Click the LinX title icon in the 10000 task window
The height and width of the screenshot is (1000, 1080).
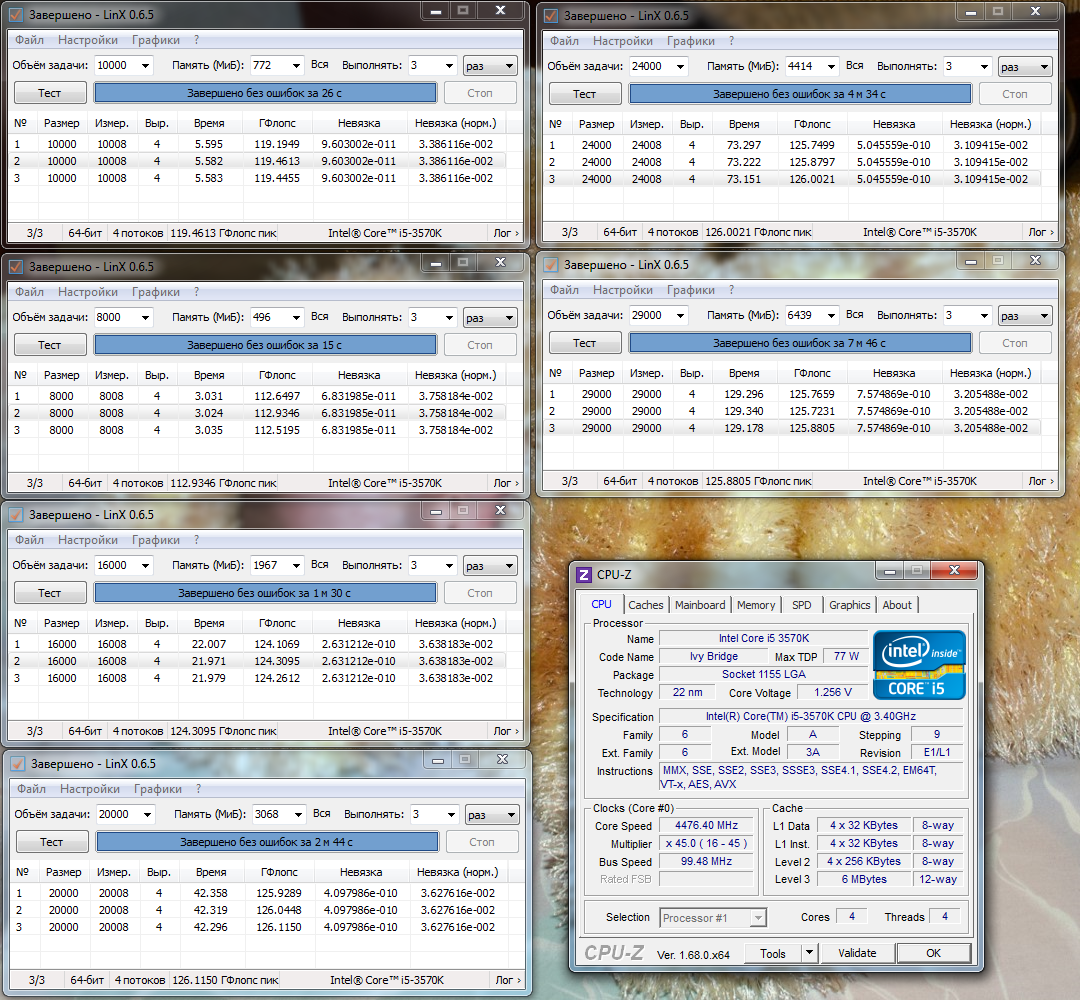pos(17,14)
